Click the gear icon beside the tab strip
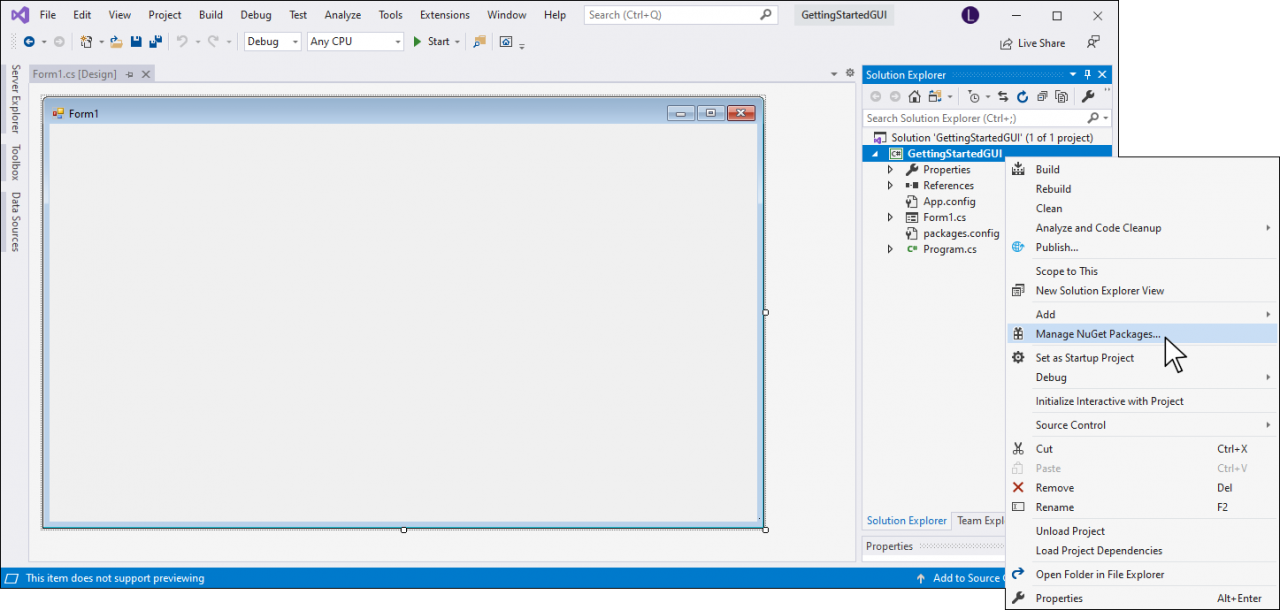 click(x=850, y=73)
